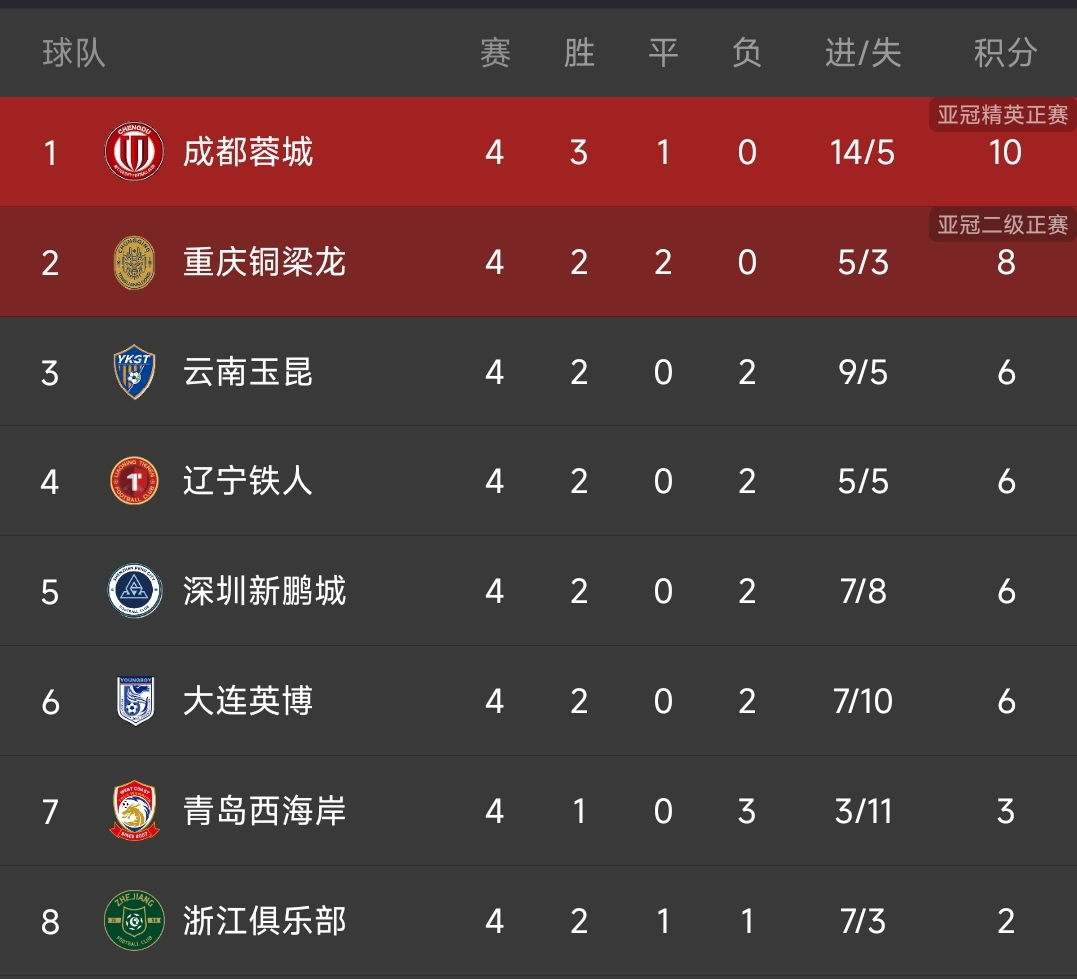Viewport: 1077px width, 979px height.
Task: Click the Shenzhen Peng City (深圳新鹏城) emblem
Action: pos(134,591)
